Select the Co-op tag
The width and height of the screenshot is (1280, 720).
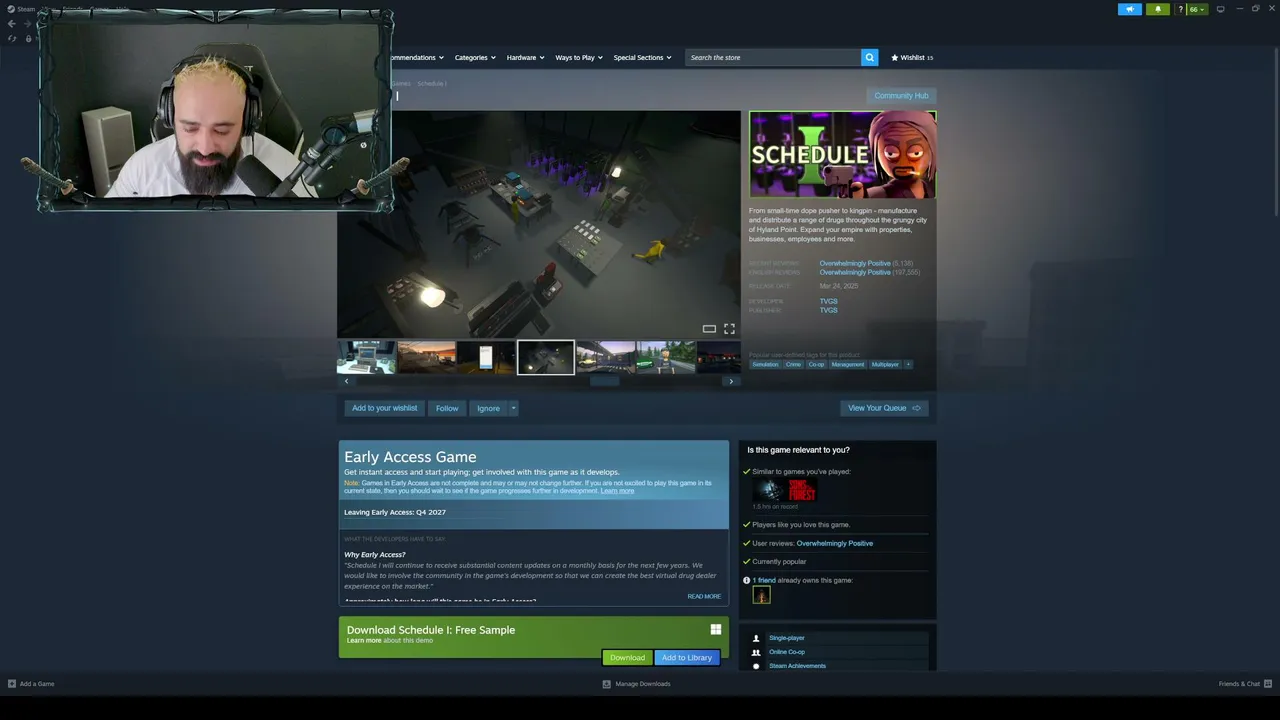[x=816, y=364]
